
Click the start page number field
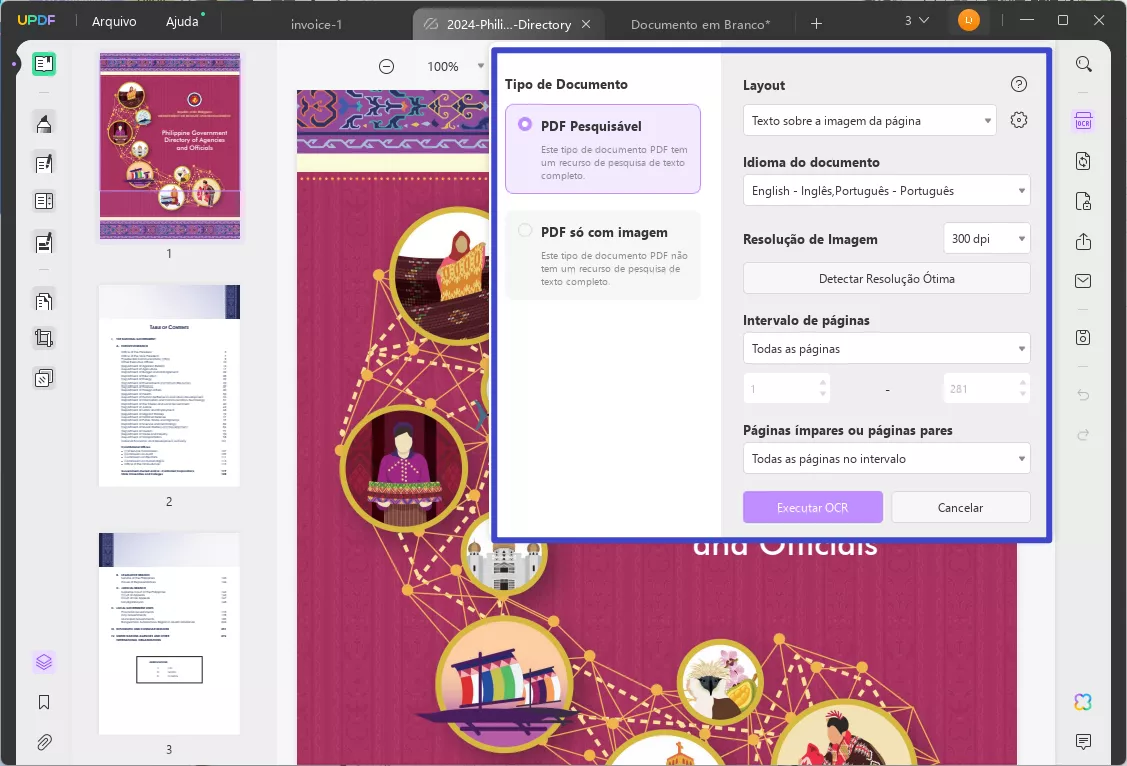point(786,389)
